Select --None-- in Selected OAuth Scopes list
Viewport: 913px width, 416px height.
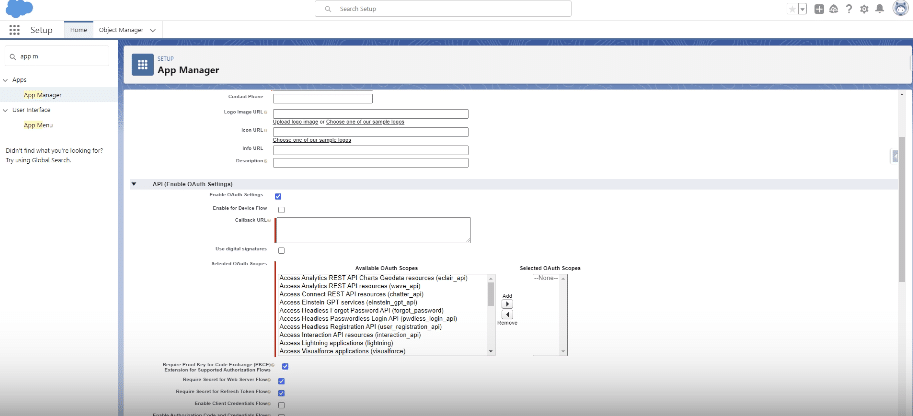(546, 279)
